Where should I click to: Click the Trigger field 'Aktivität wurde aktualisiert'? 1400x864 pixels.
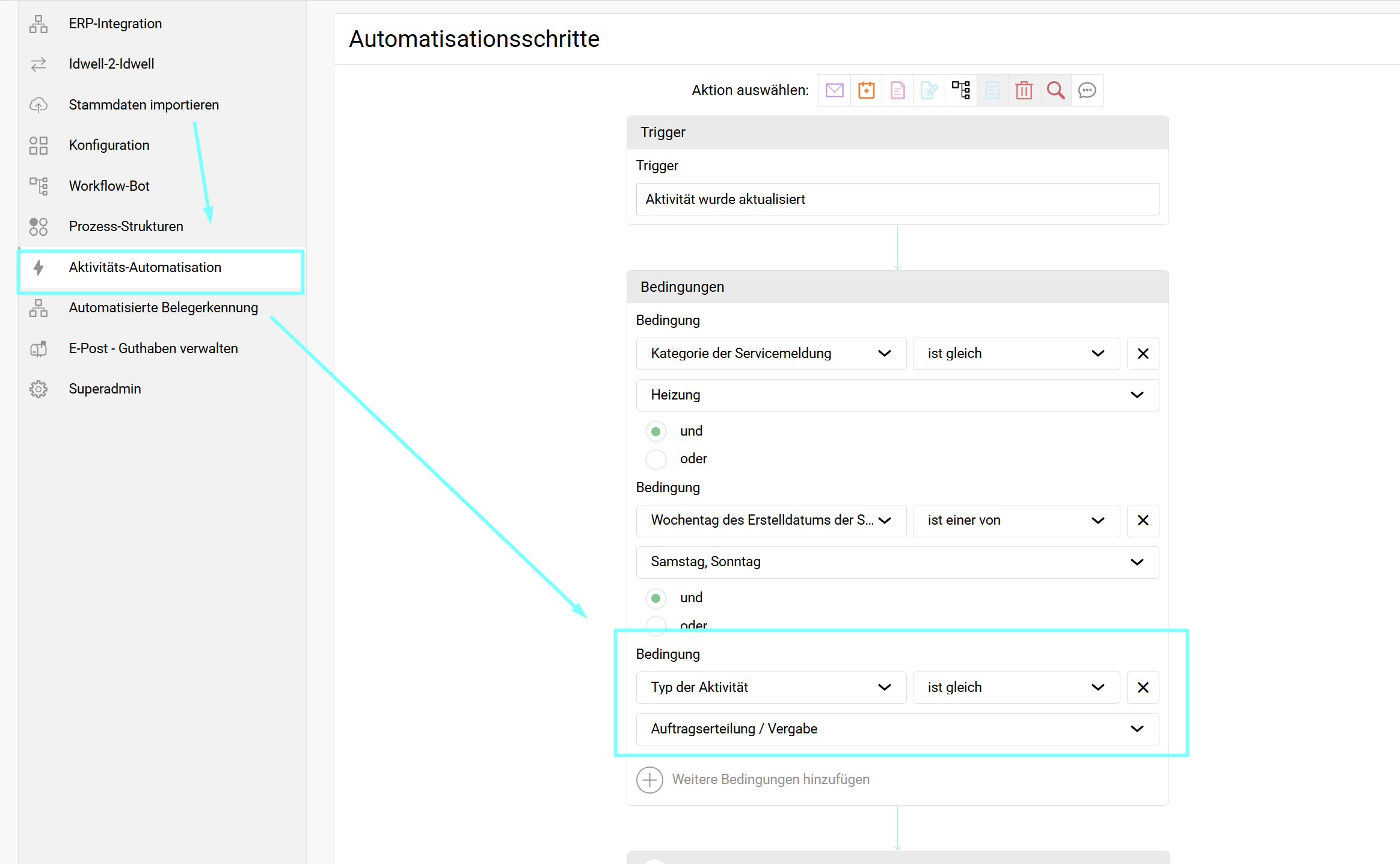[x=897, y=199]
